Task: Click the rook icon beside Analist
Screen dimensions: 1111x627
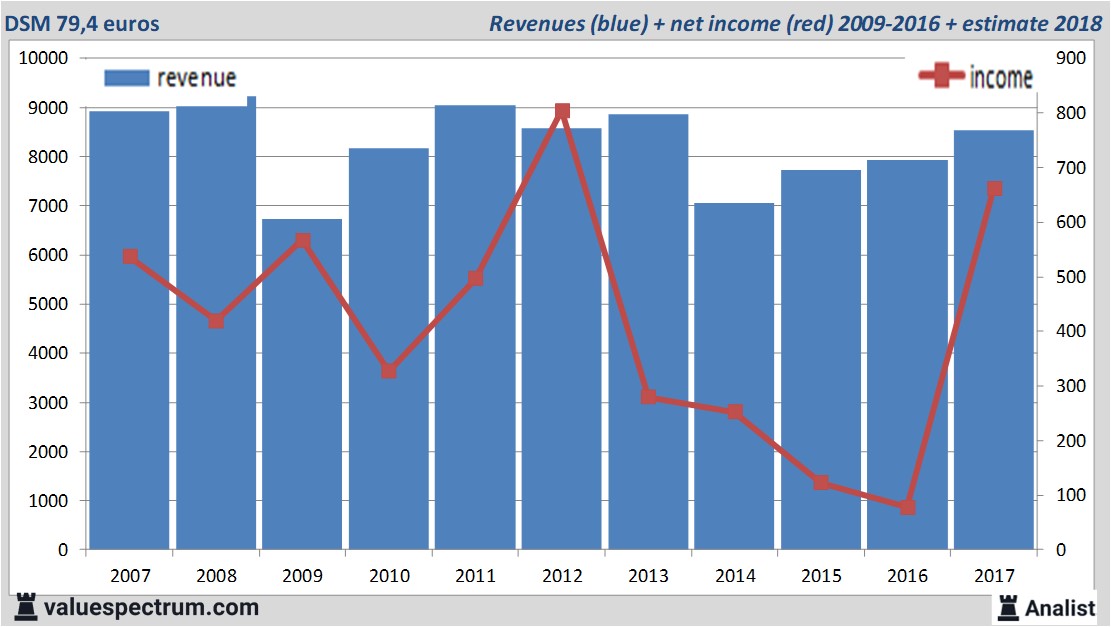Action: [x=1007, y=607]
